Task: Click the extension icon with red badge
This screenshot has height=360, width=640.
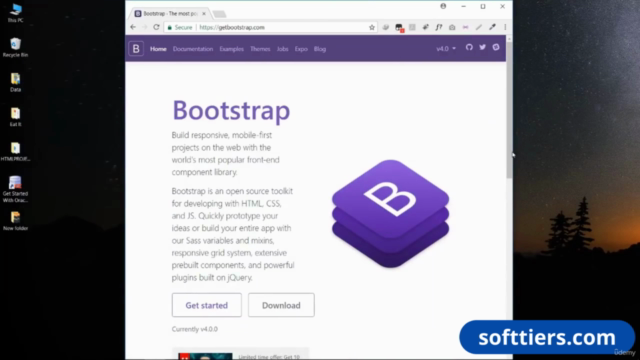Action: (399, 28)
